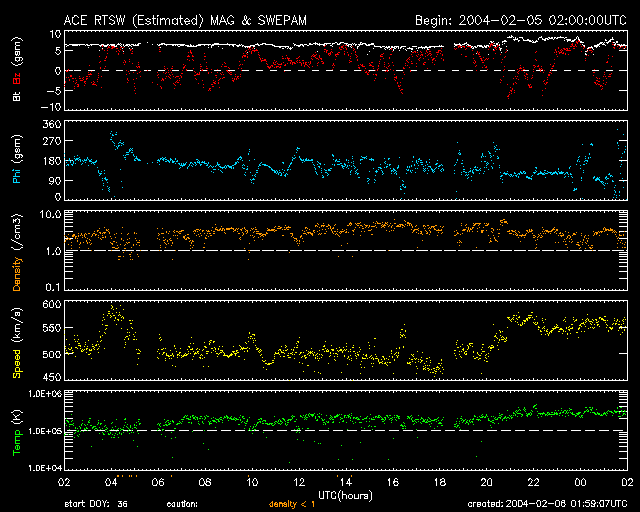Click hour label "06" on the UTC axis

(158, 482)
